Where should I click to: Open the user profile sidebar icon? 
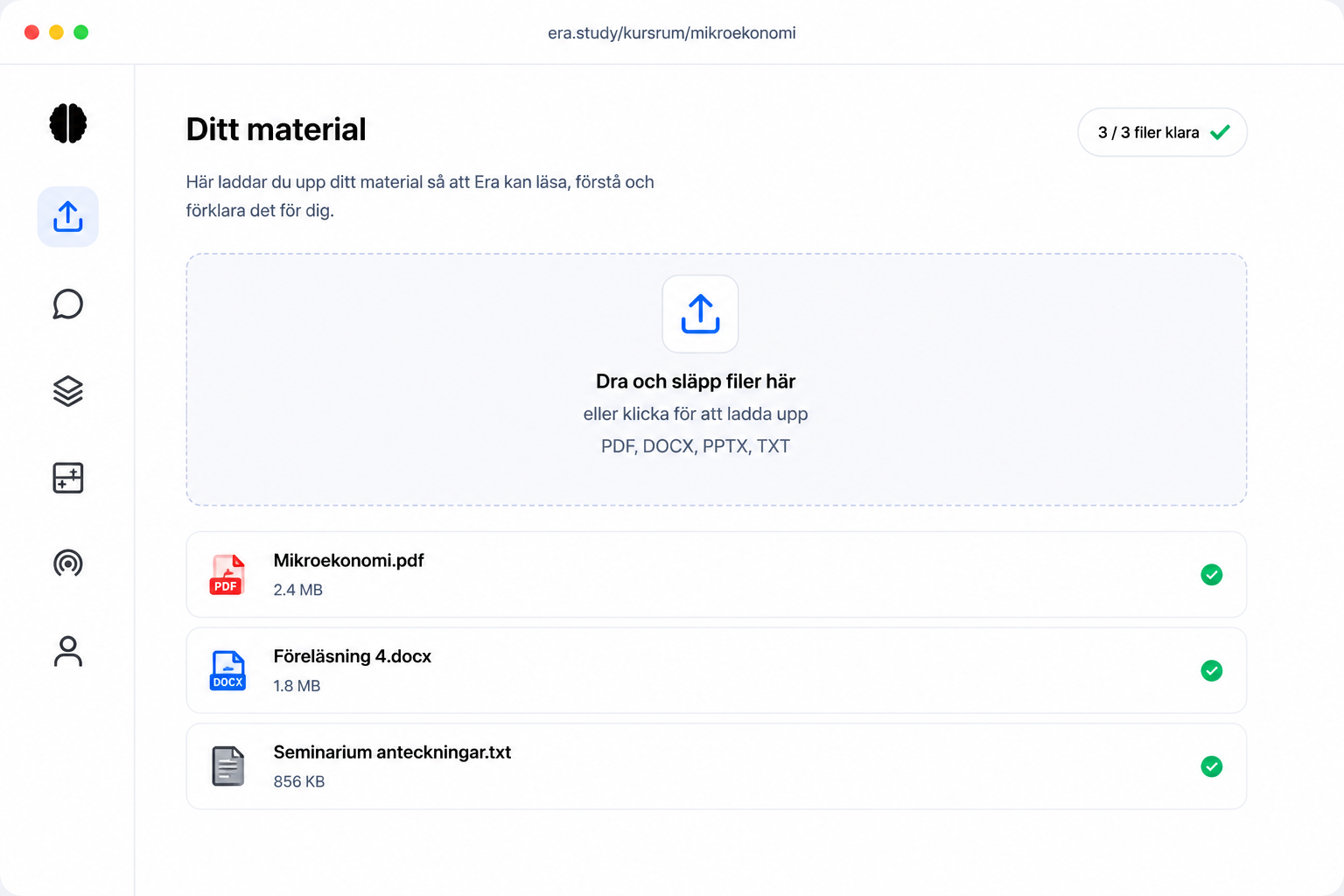click(x=68, y=651)
